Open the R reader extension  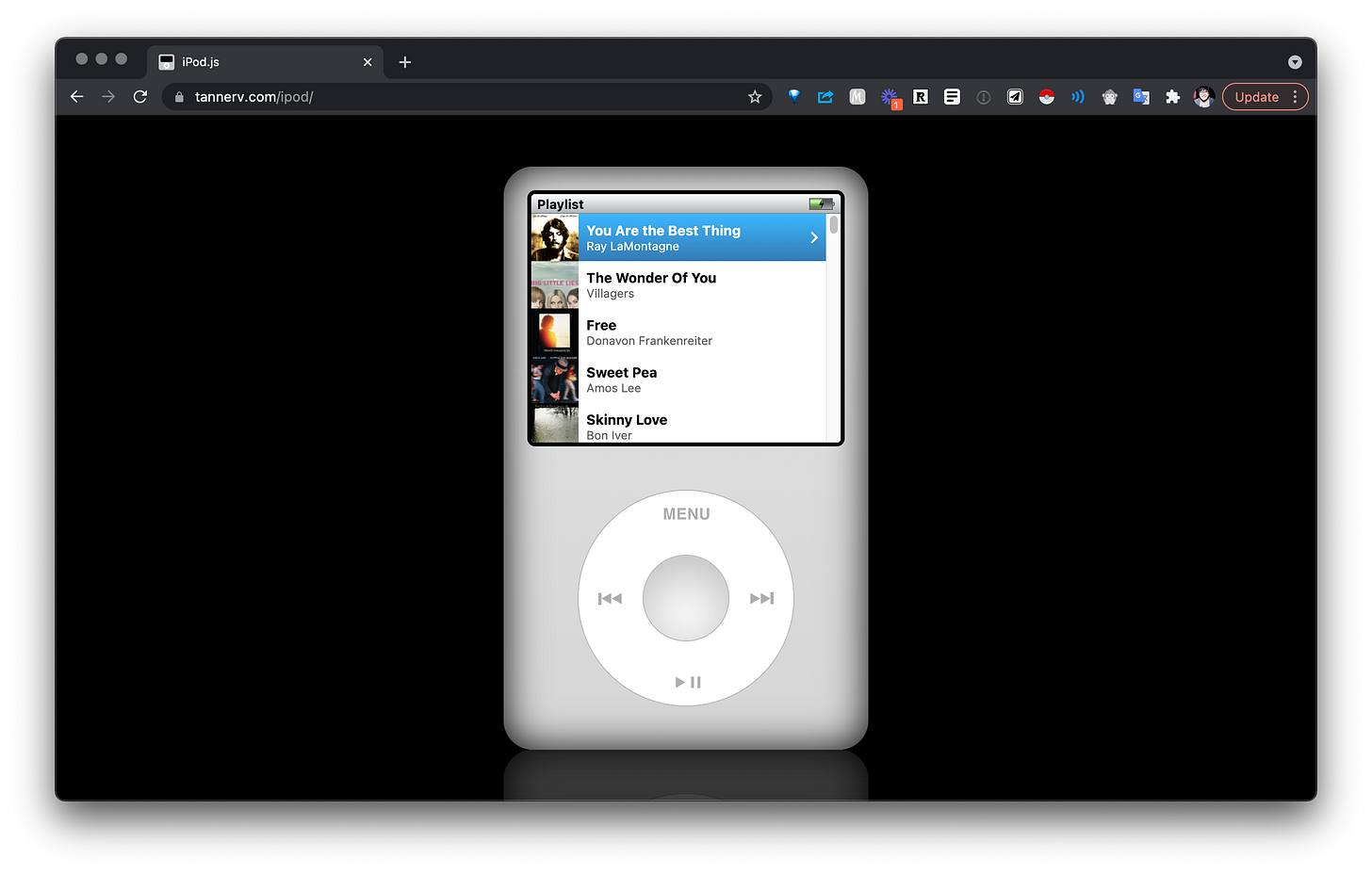[921, 96]
